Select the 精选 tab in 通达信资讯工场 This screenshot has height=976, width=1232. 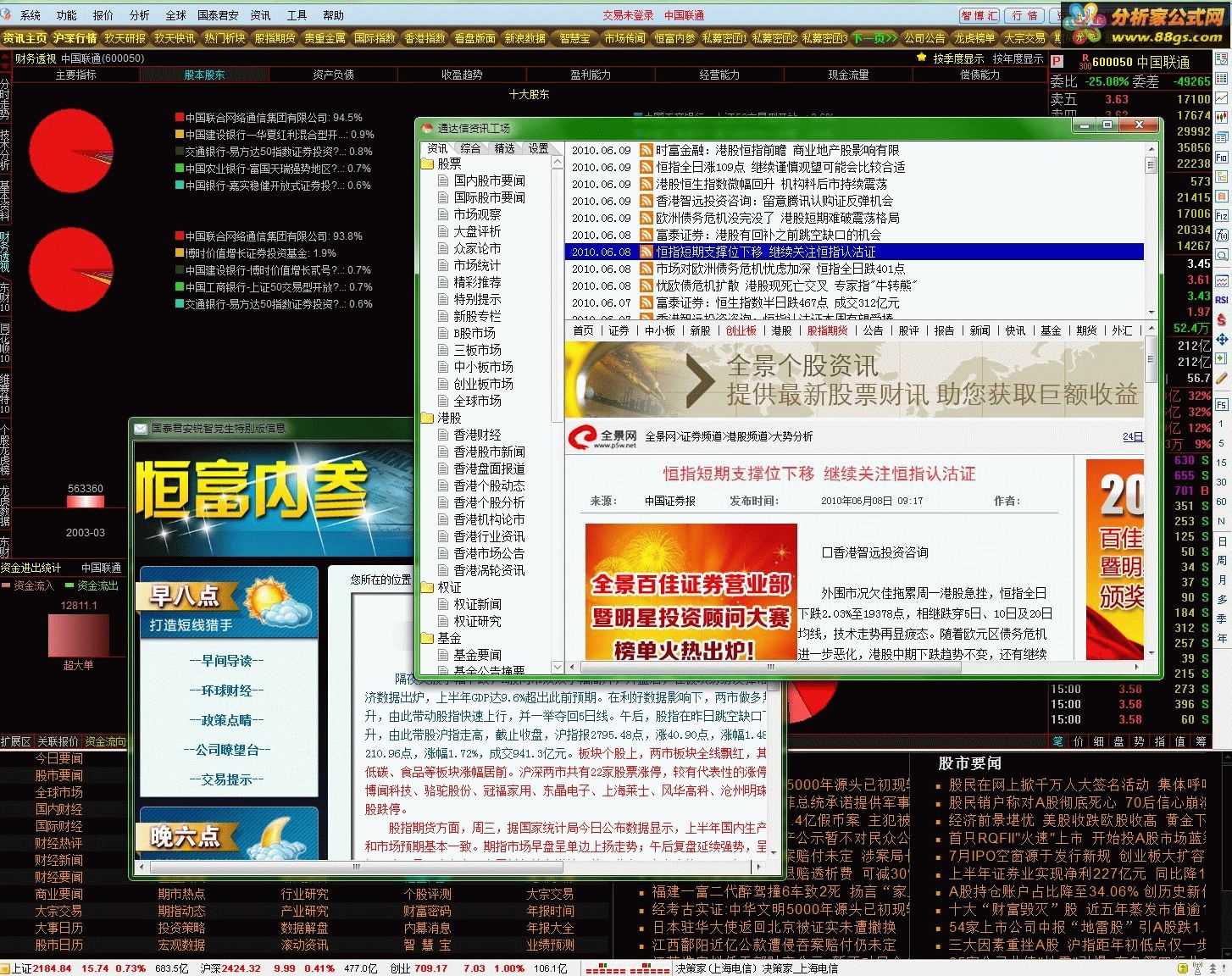[x=504, y=148]
